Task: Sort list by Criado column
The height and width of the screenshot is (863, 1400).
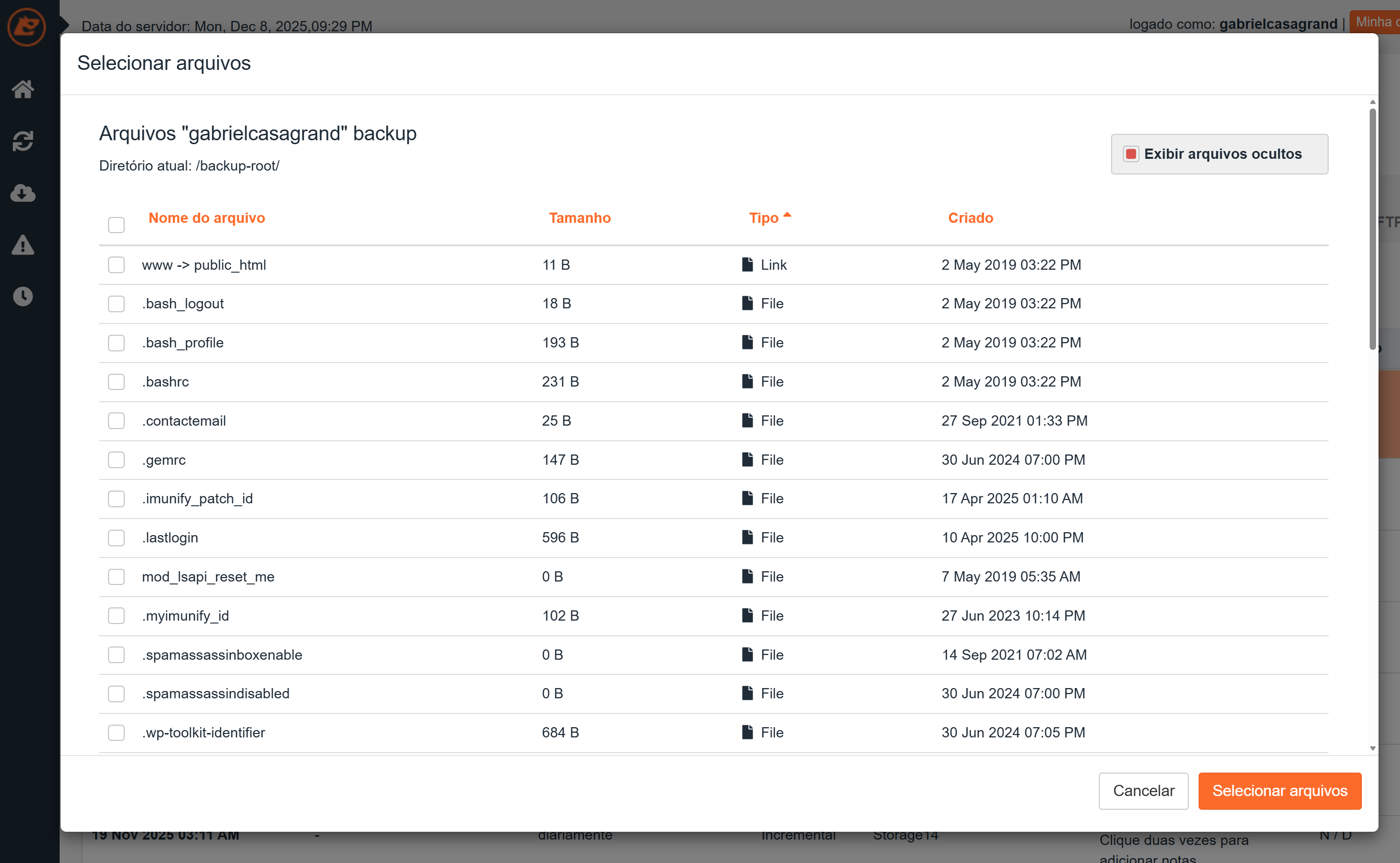Action: point(970,218)
